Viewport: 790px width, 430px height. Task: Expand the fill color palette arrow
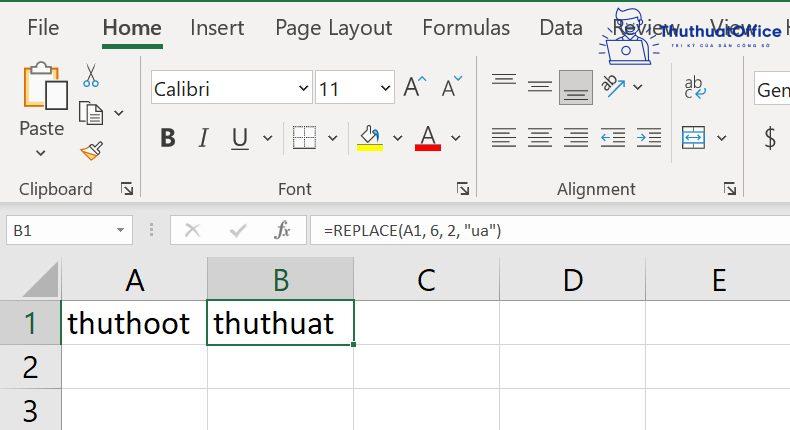(398, 138)
